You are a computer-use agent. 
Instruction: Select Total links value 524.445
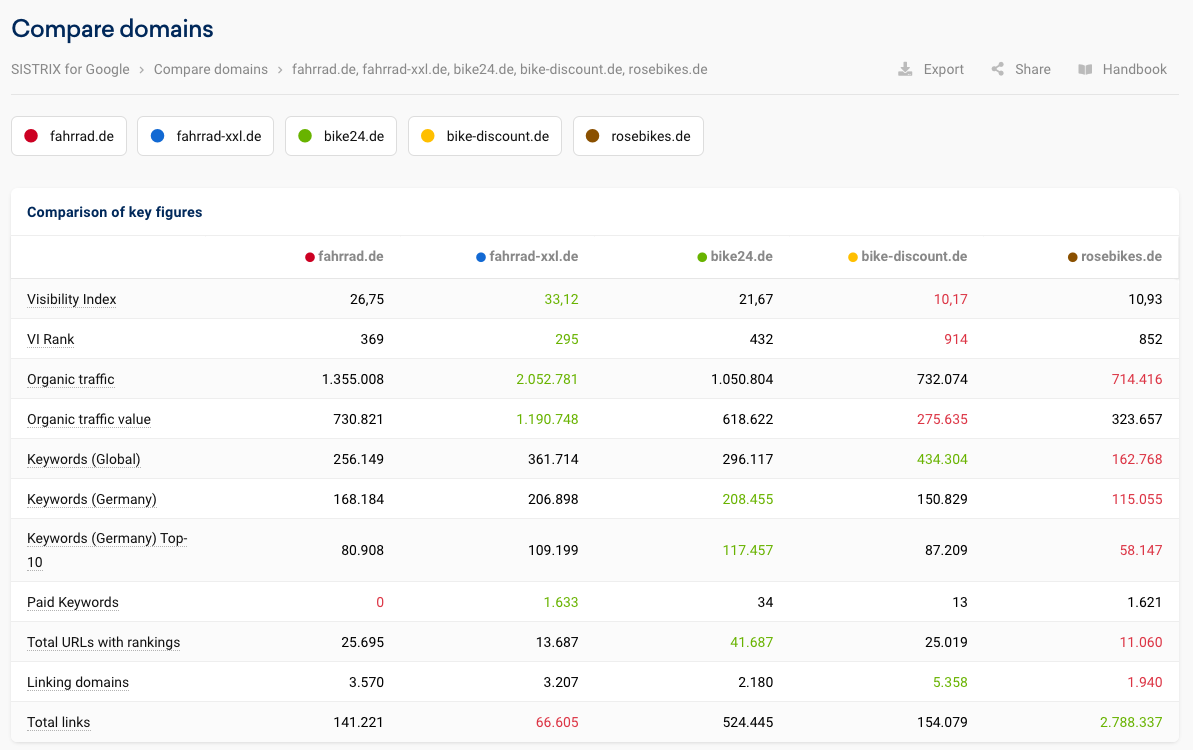point(748,723)
